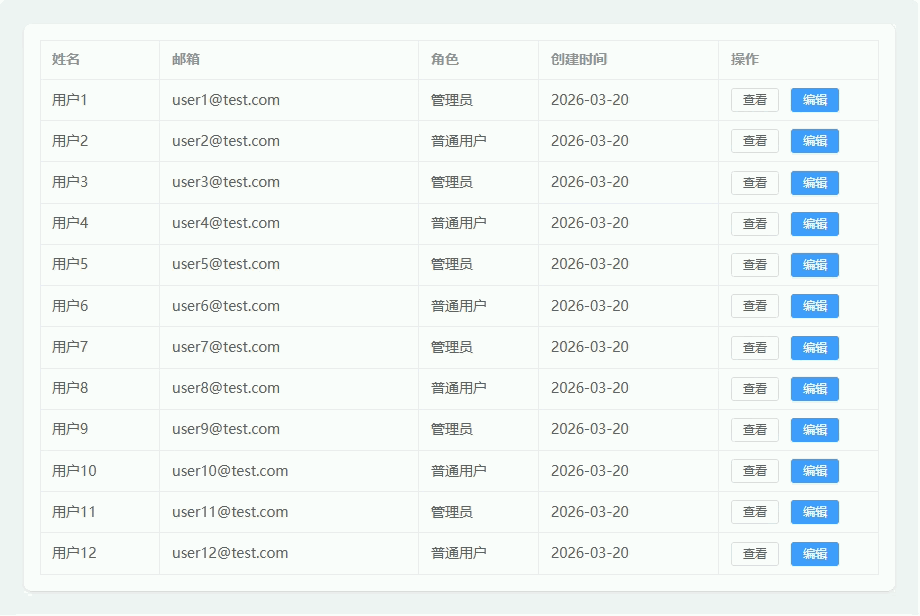
Task: Click the 用户10 name cell
Action: coord(74,470)
